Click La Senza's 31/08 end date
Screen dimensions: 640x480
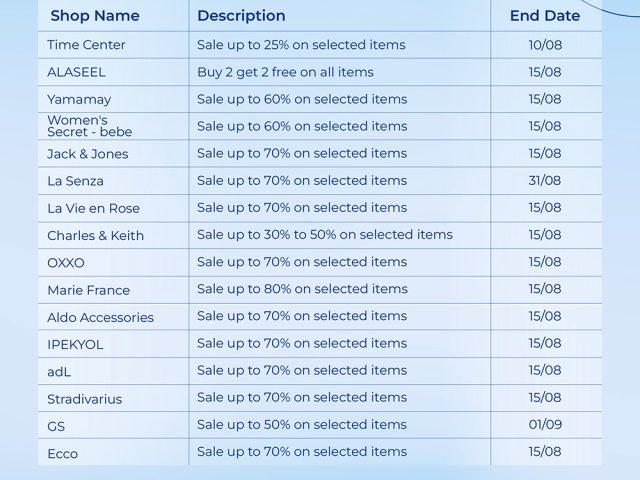click(x=545, y=181)
